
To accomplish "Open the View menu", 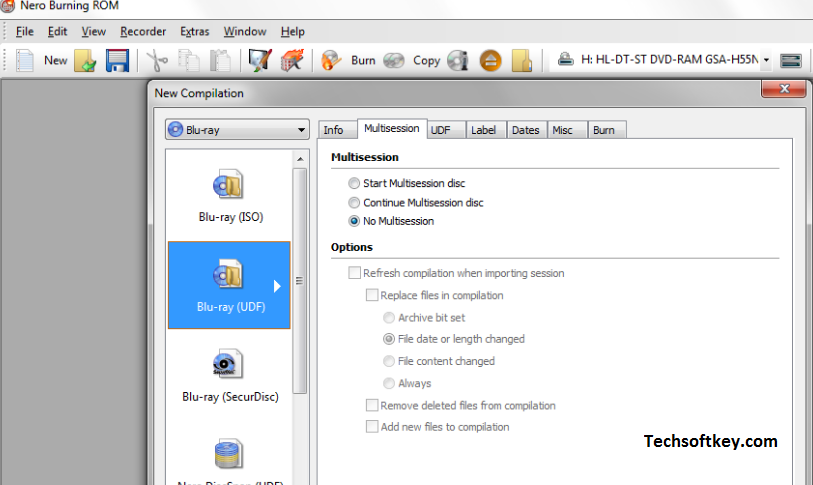I will pos(93,32).
